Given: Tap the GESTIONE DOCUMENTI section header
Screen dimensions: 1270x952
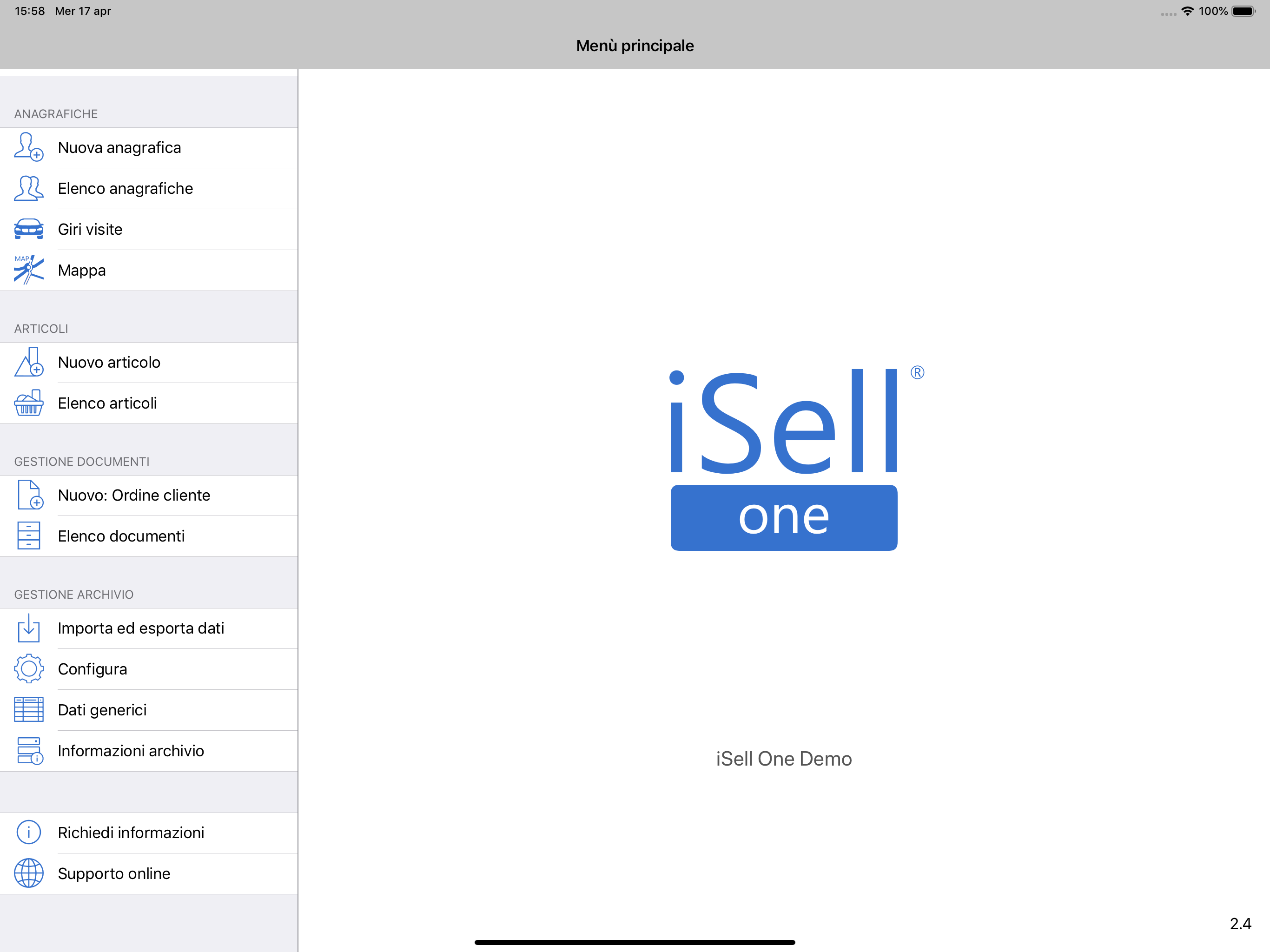Looking at the screenshot, I should pyautogui.click(x=82, y=462).
